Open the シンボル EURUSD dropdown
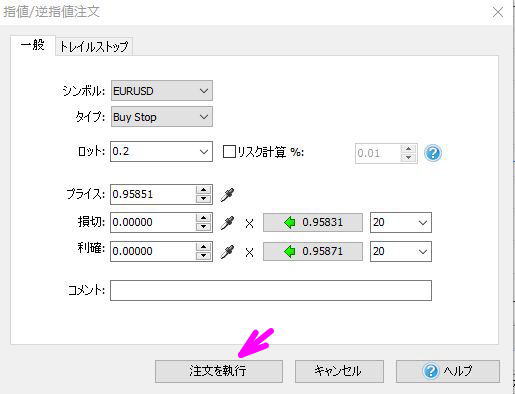The image size is (515, 394). (162, 91)
